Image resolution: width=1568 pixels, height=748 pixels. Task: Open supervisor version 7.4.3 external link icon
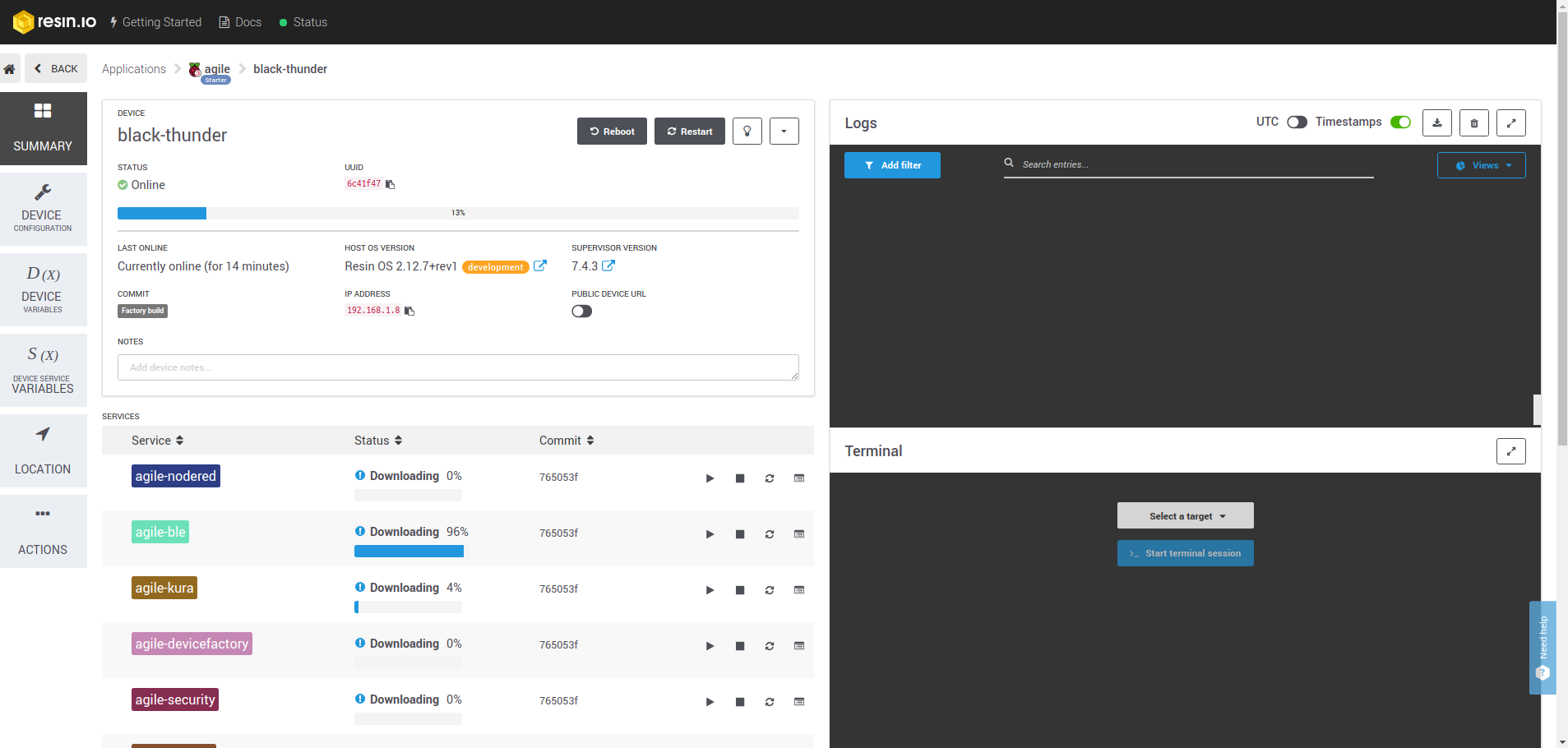[x=608, y=265]
